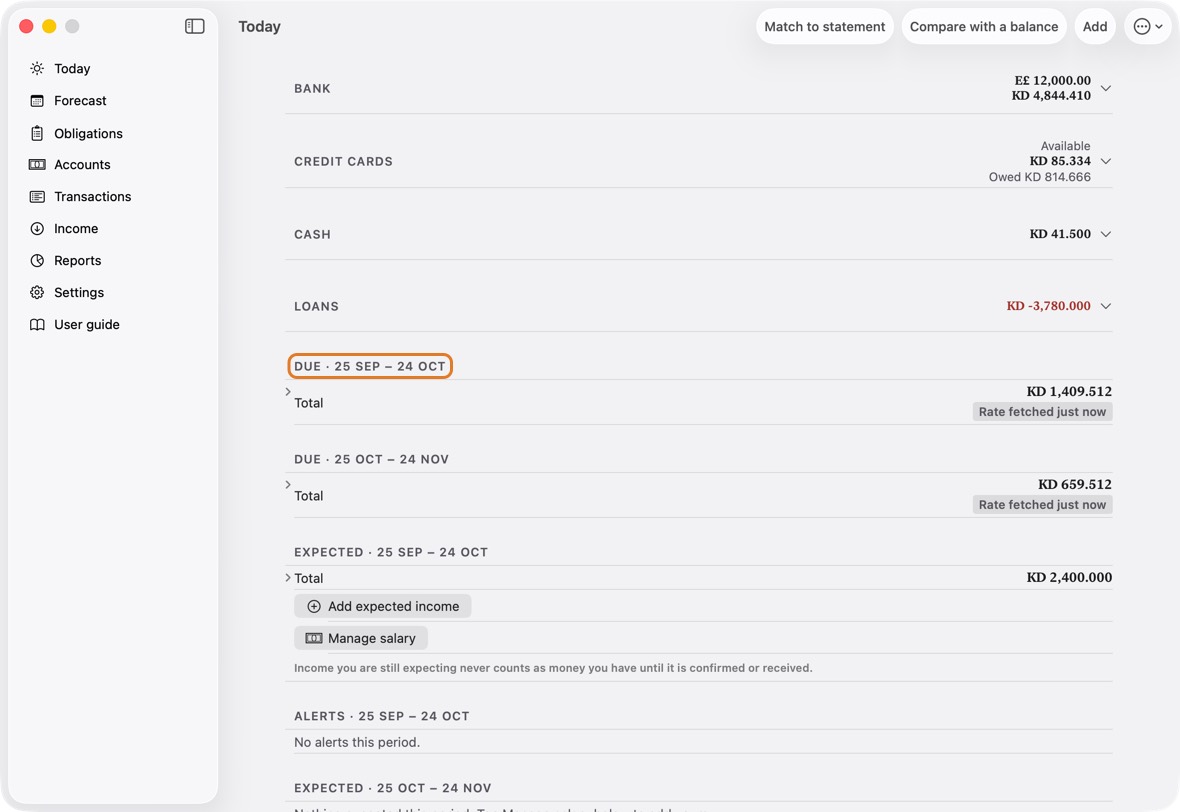Click the Add expected income button
This screenshot has height=812, width=1180.
(x=382, y=607)
